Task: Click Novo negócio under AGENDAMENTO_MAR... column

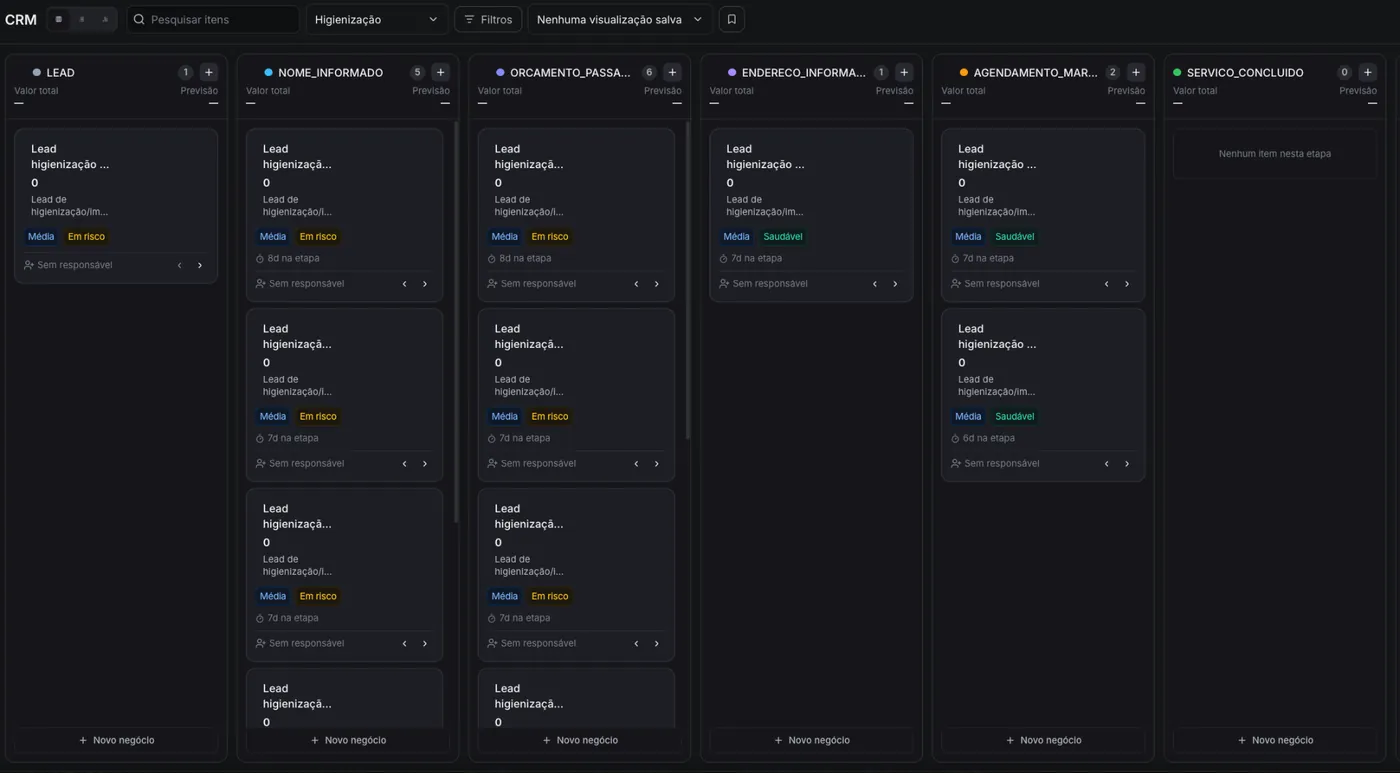Action: pos(1043,740)
